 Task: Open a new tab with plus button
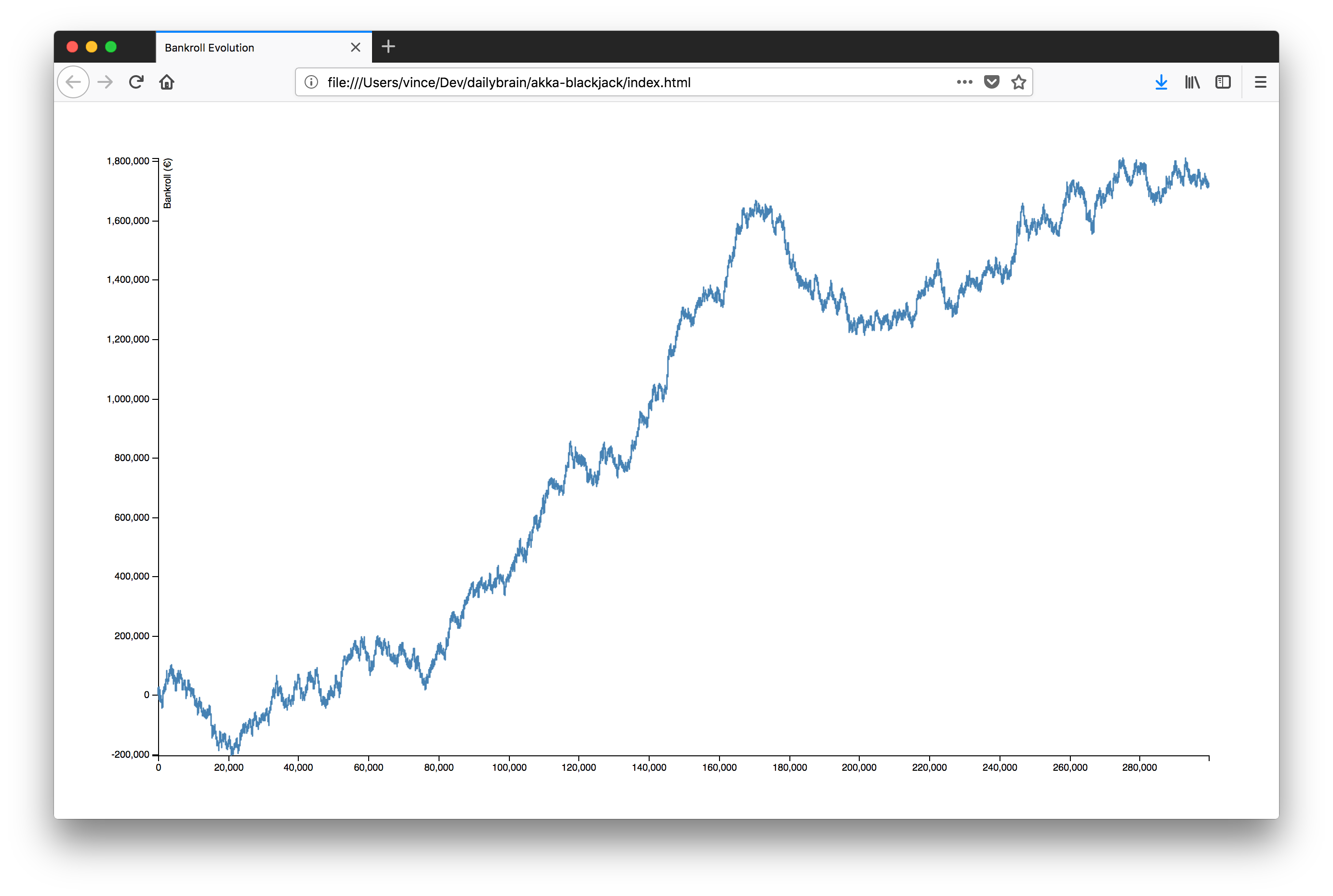click(388, 47)
